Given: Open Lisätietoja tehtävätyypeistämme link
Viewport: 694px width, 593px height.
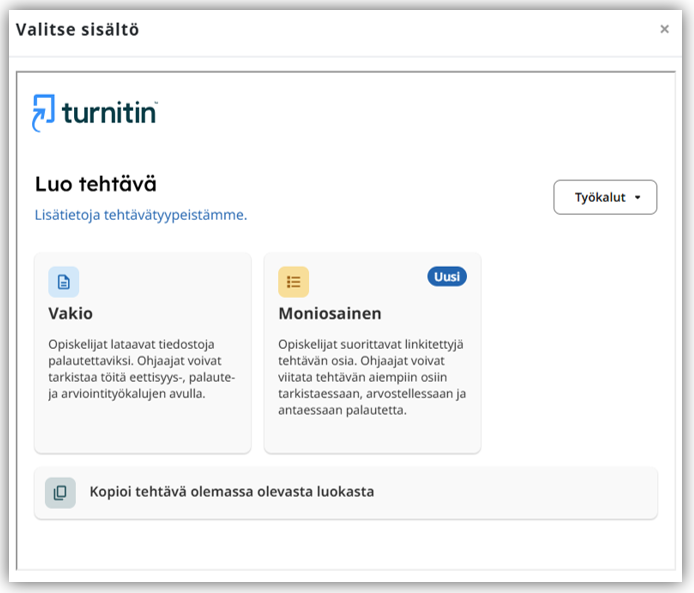Looking at the screenshot, I should click(141, 215).
